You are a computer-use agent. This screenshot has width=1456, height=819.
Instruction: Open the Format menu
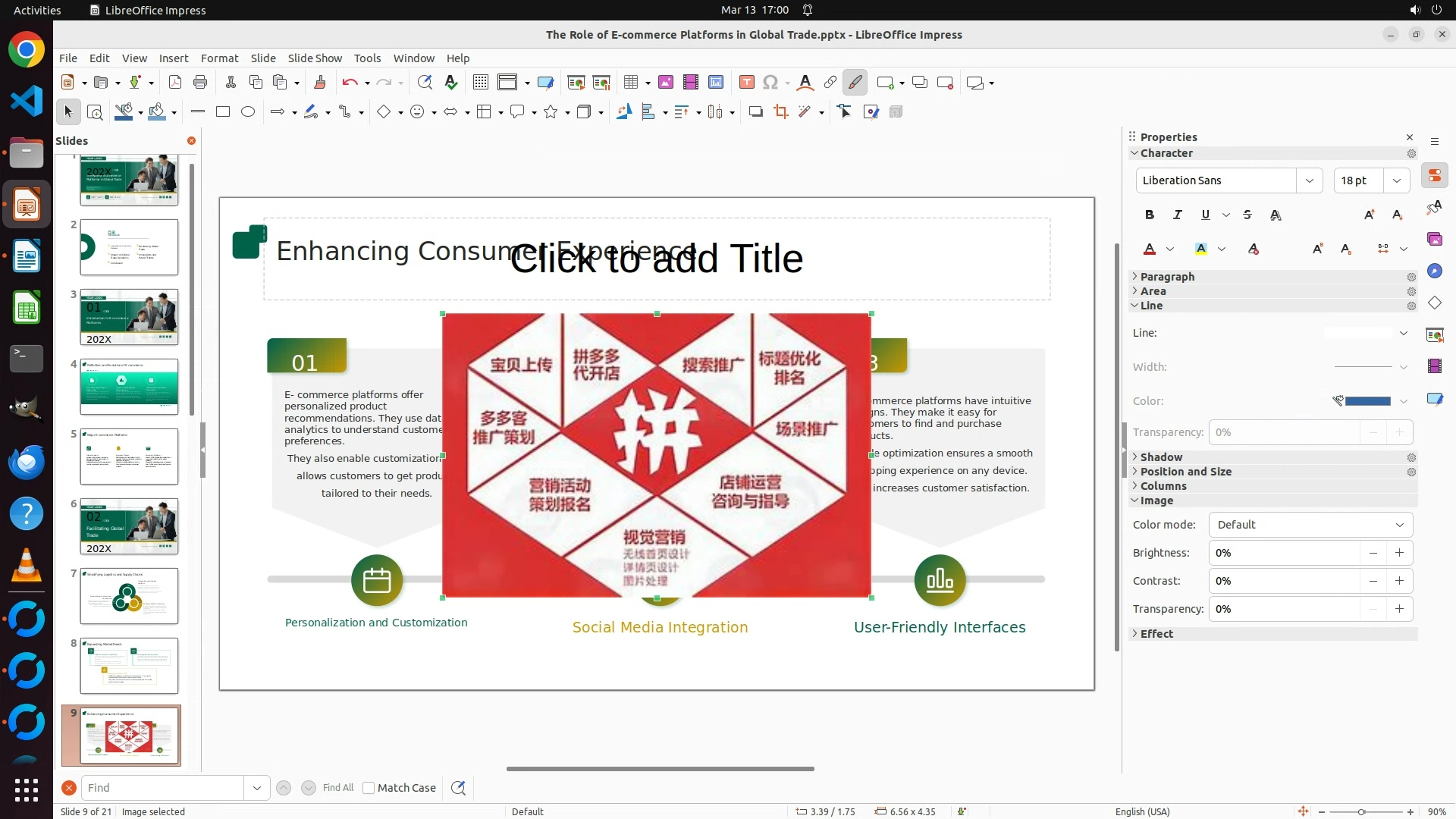coord(219,58)
